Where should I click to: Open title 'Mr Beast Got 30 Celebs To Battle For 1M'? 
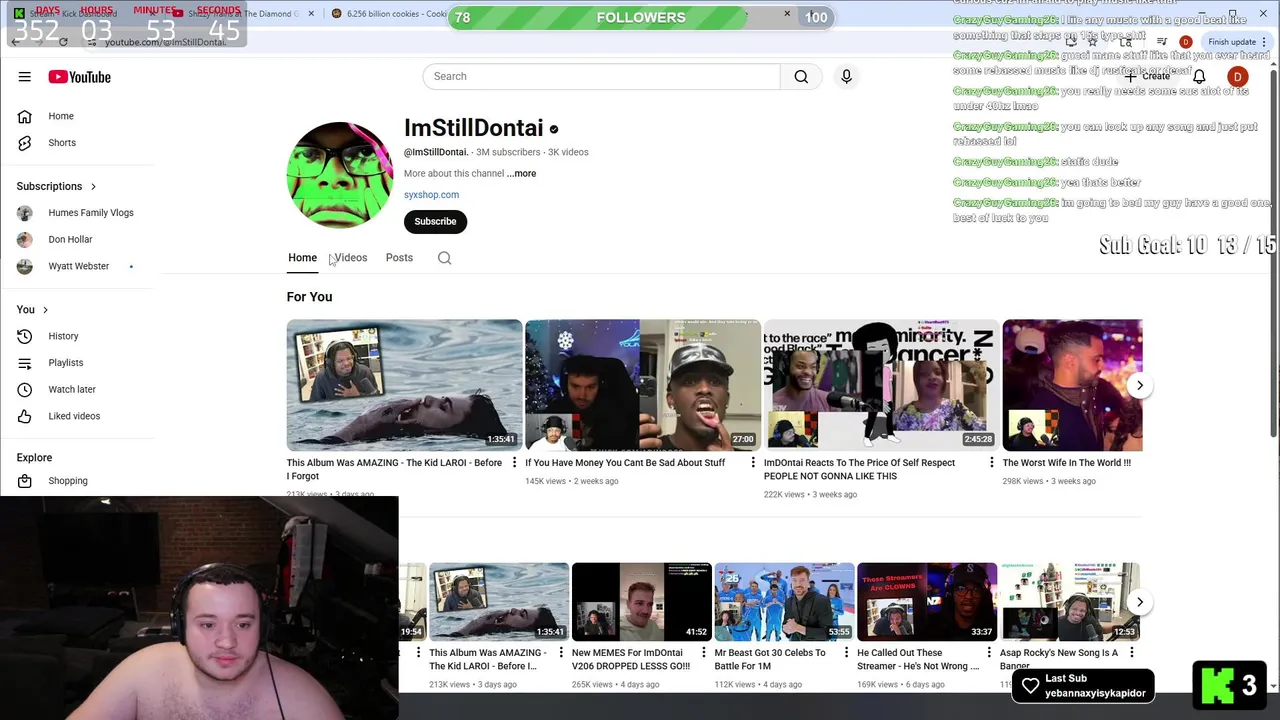[770, 659]
